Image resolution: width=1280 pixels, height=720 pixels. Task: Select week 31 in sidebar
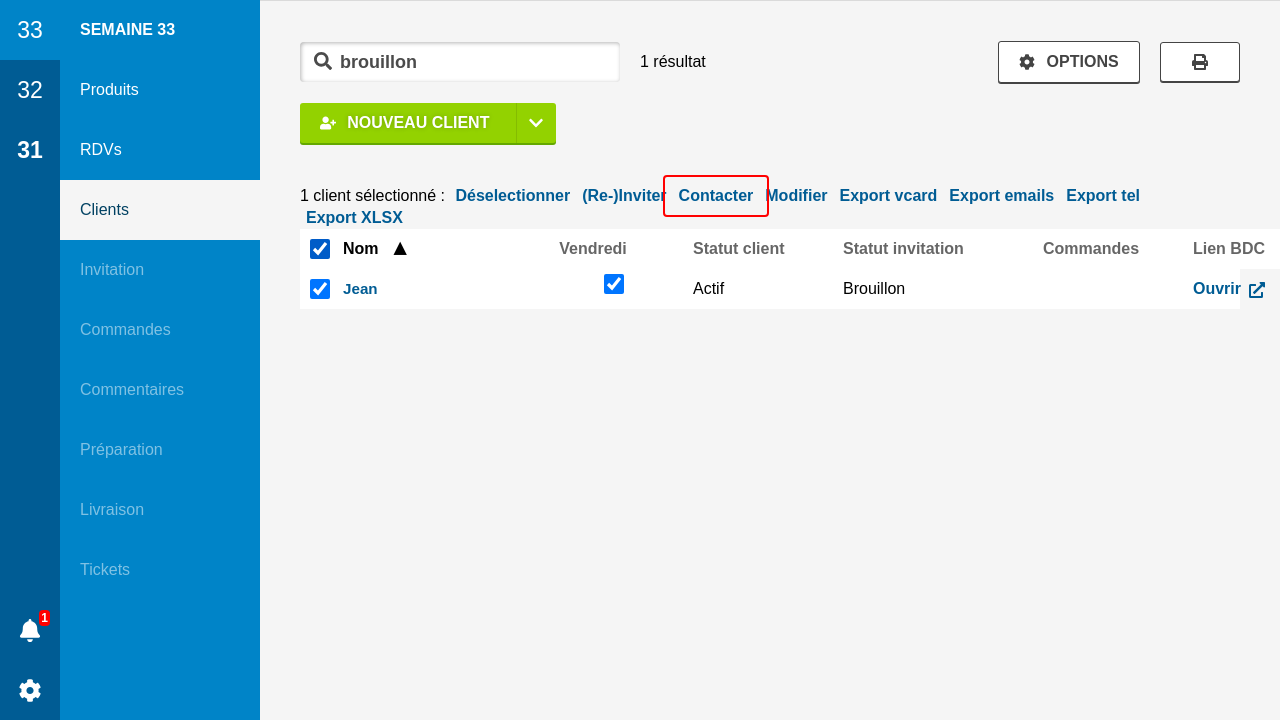30,150
